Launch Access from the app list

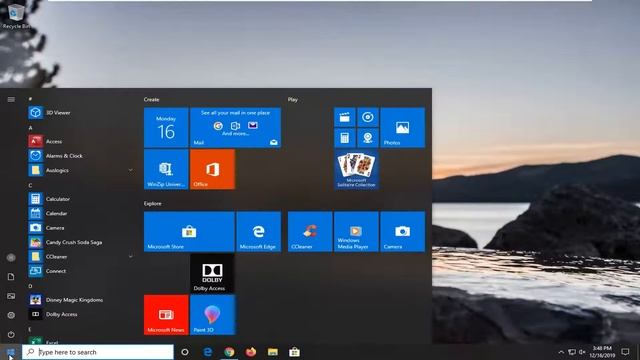[80, 141]
